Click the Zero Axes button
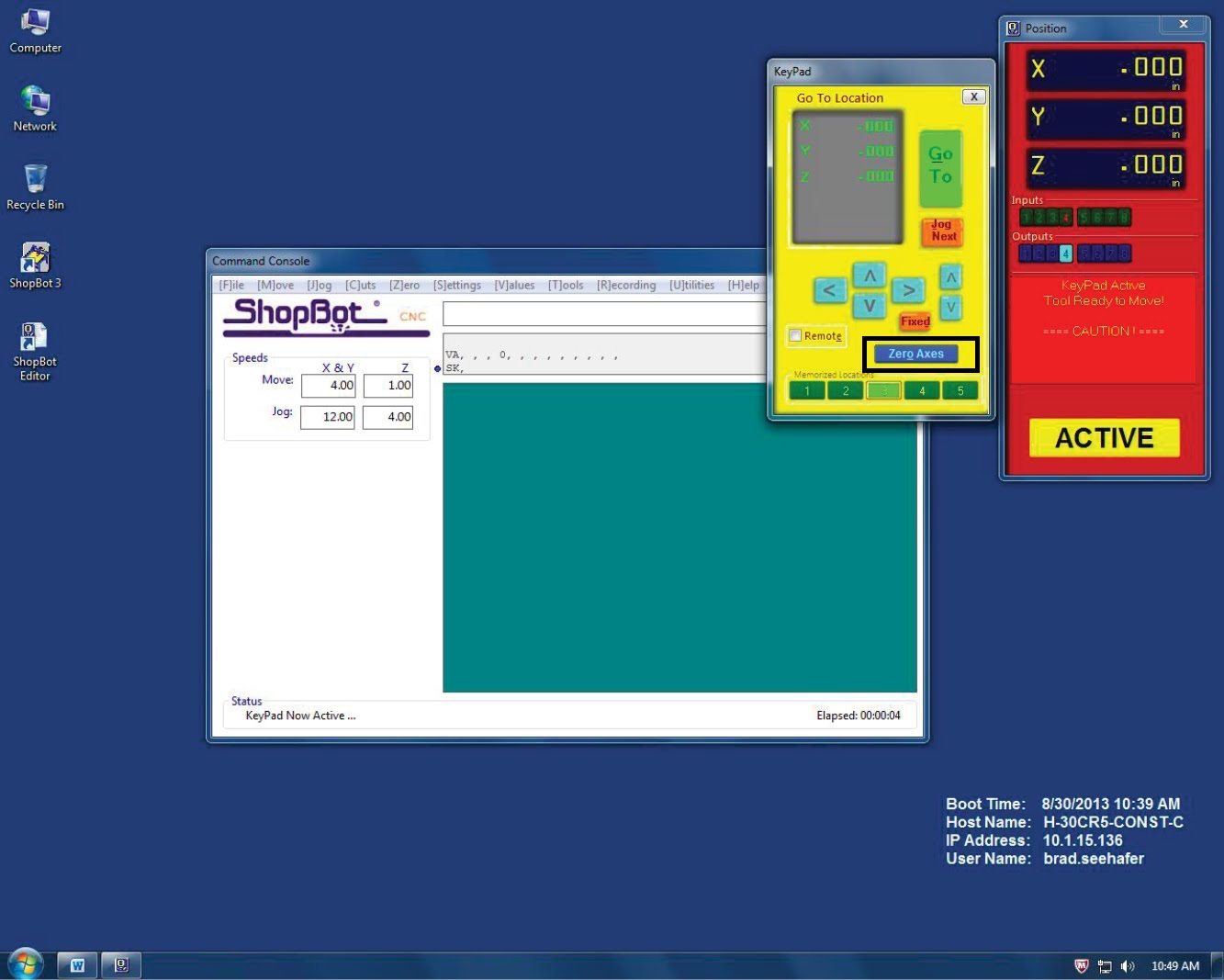 [x=915, y=354]
